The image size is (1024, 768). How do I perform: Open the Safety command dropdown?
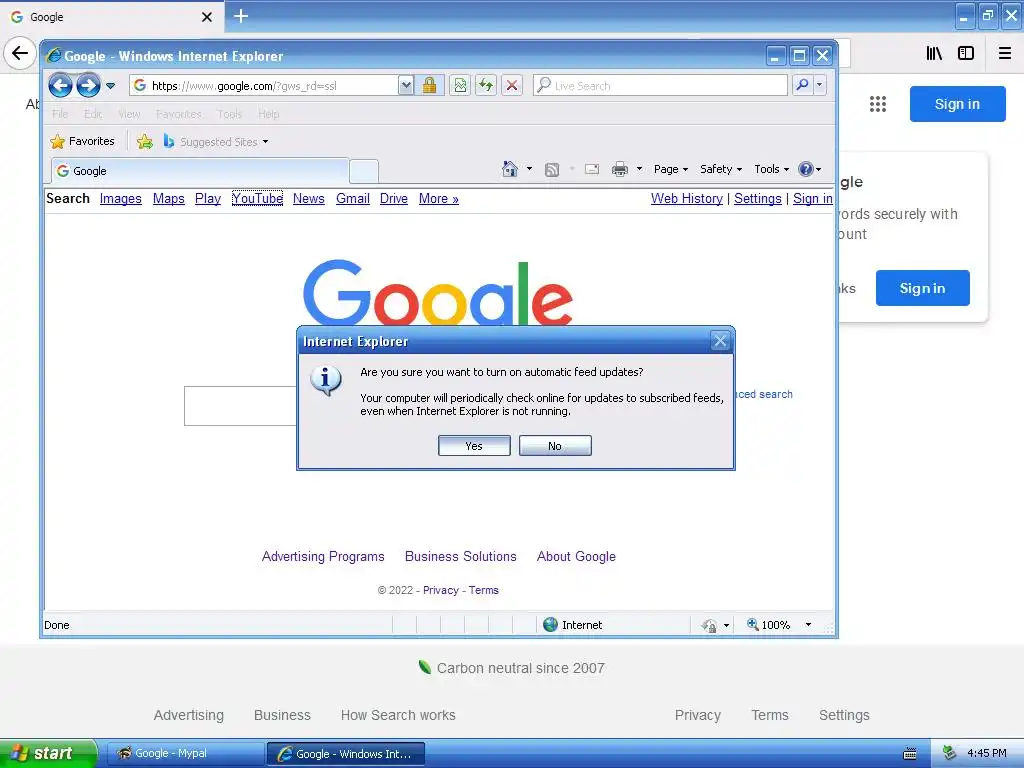(x=721, y=169)
